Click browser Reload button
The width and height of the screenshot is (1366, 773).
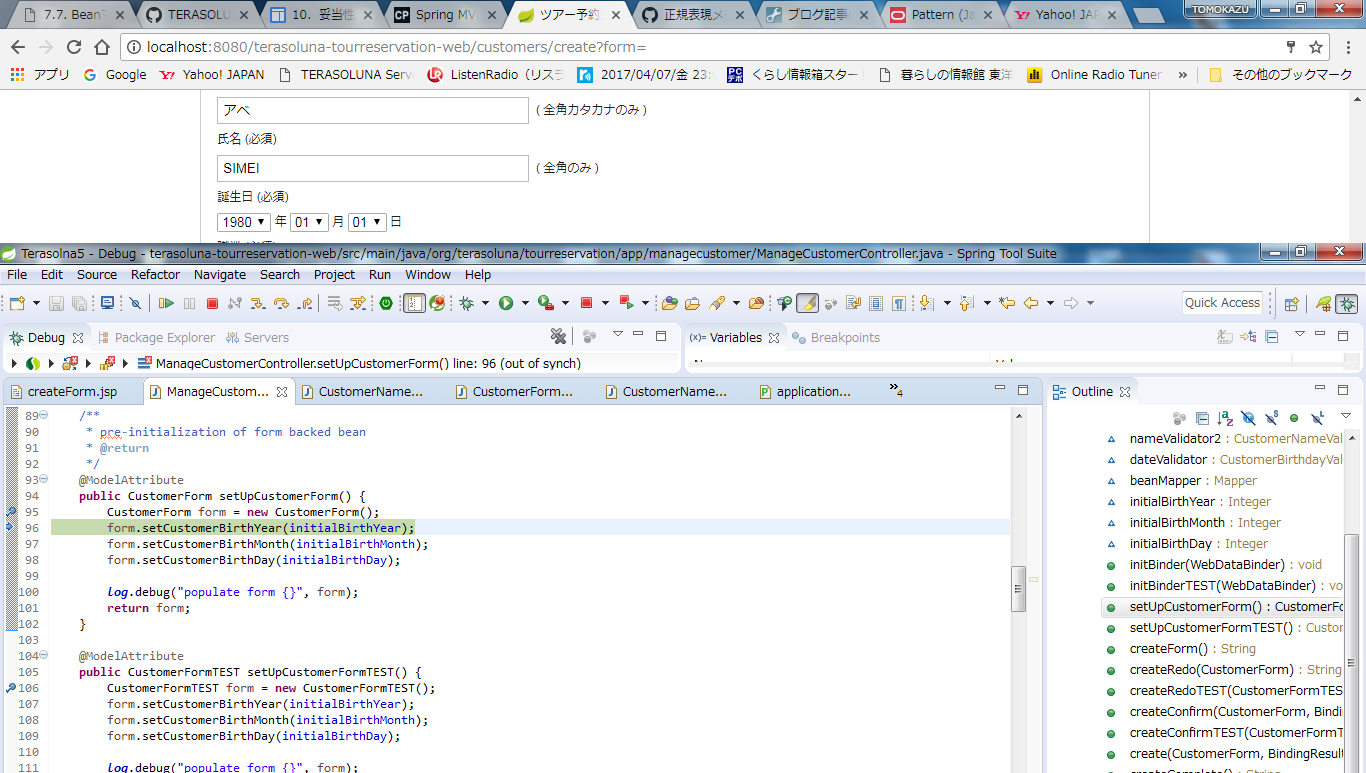pos(74,47)
